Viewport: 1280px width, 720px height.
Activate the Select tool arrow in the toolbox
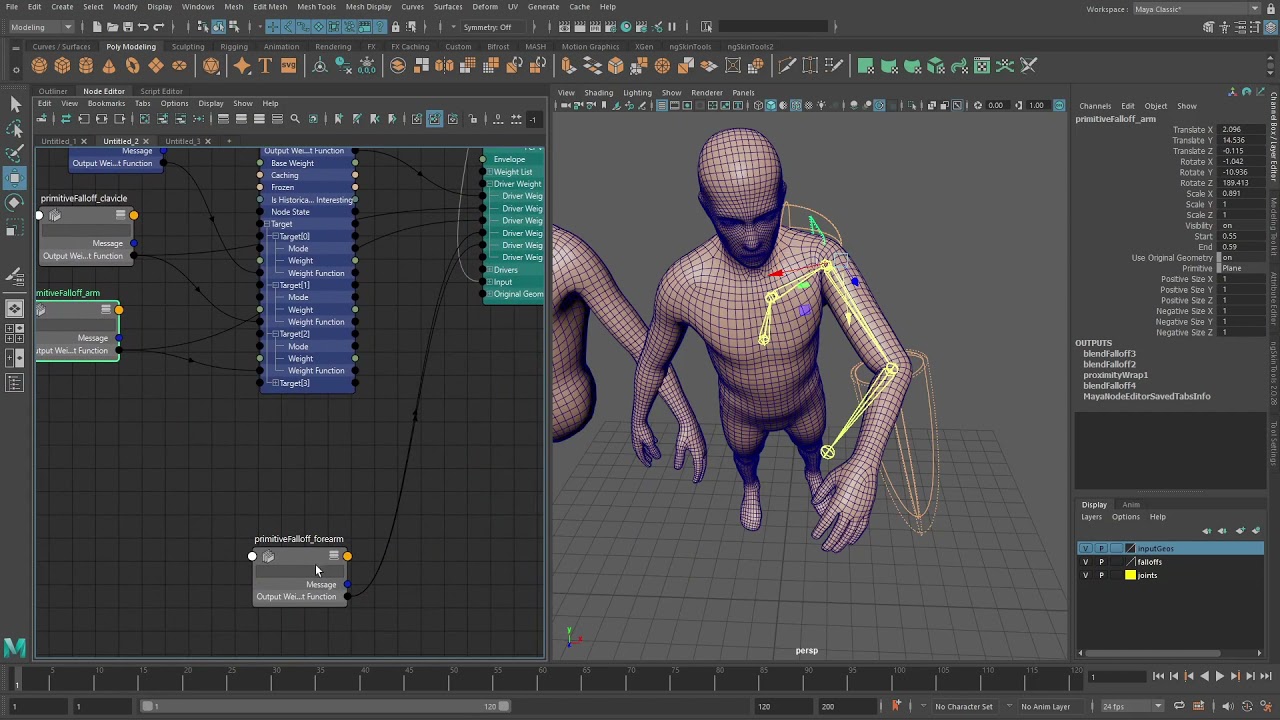click(x=15, y=104)
